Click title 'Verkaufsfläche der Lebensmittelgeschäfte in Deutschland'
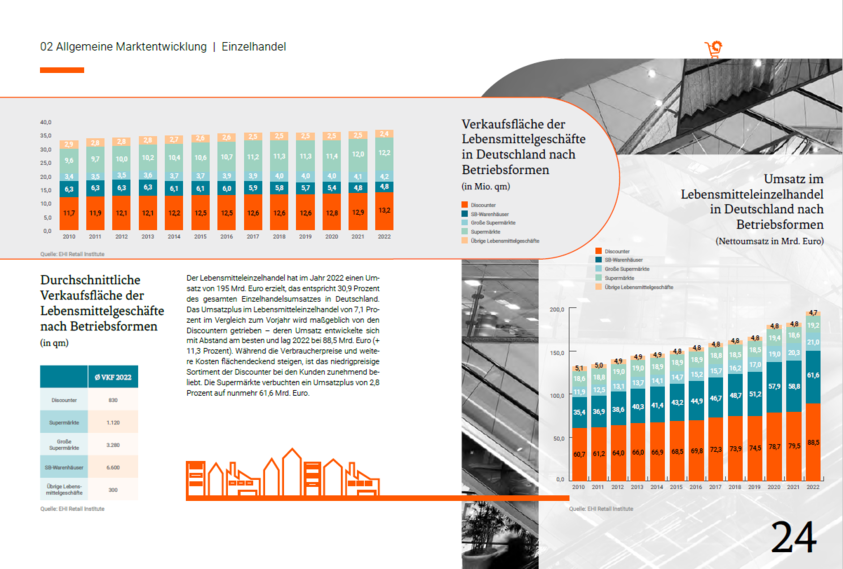 [x=523, y=147]
